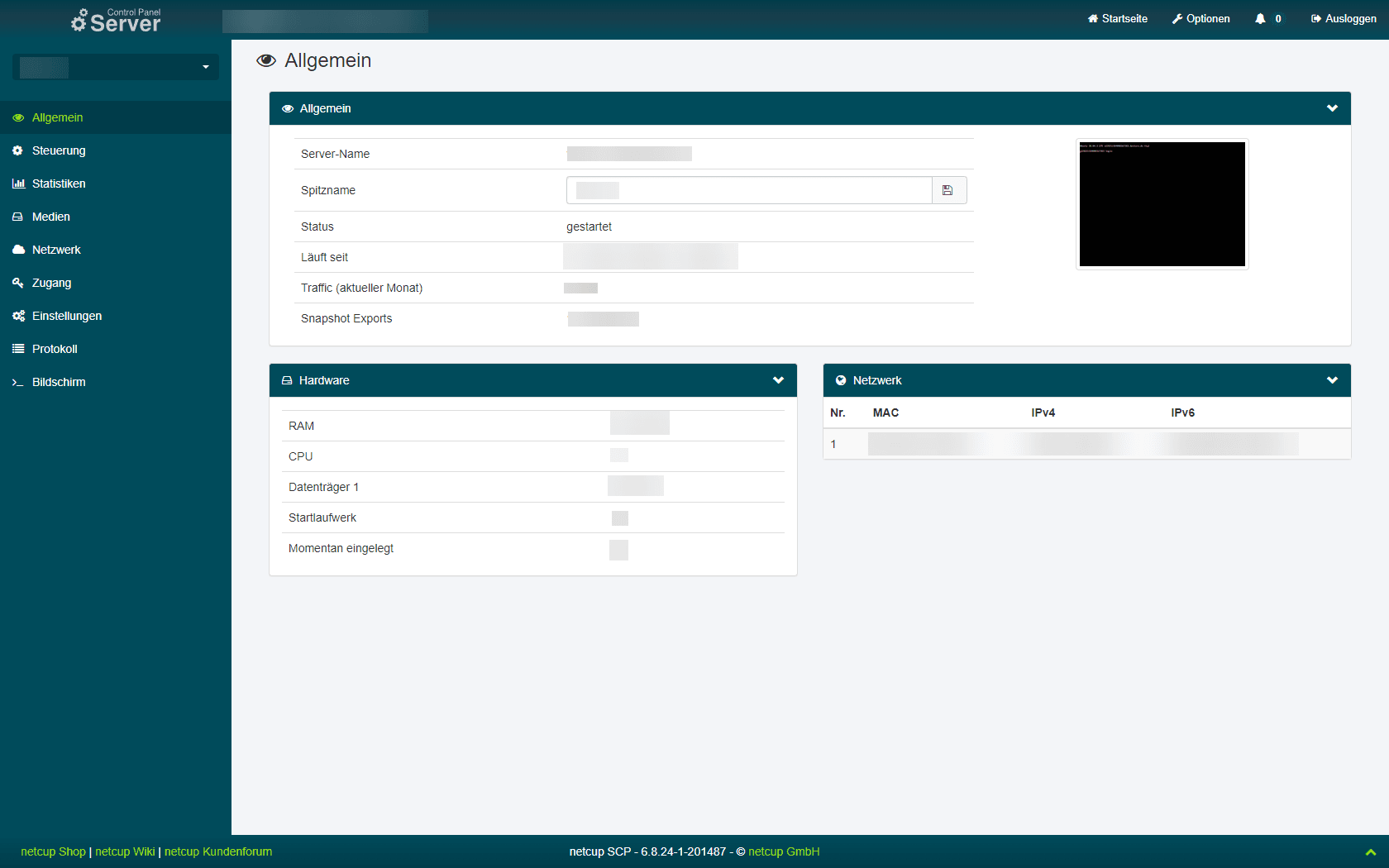The width and height of the screenshot is (1389, 868).
Task: Click Ausloggen to log out
Action: pyautogui.click(x=1344, y=19)
